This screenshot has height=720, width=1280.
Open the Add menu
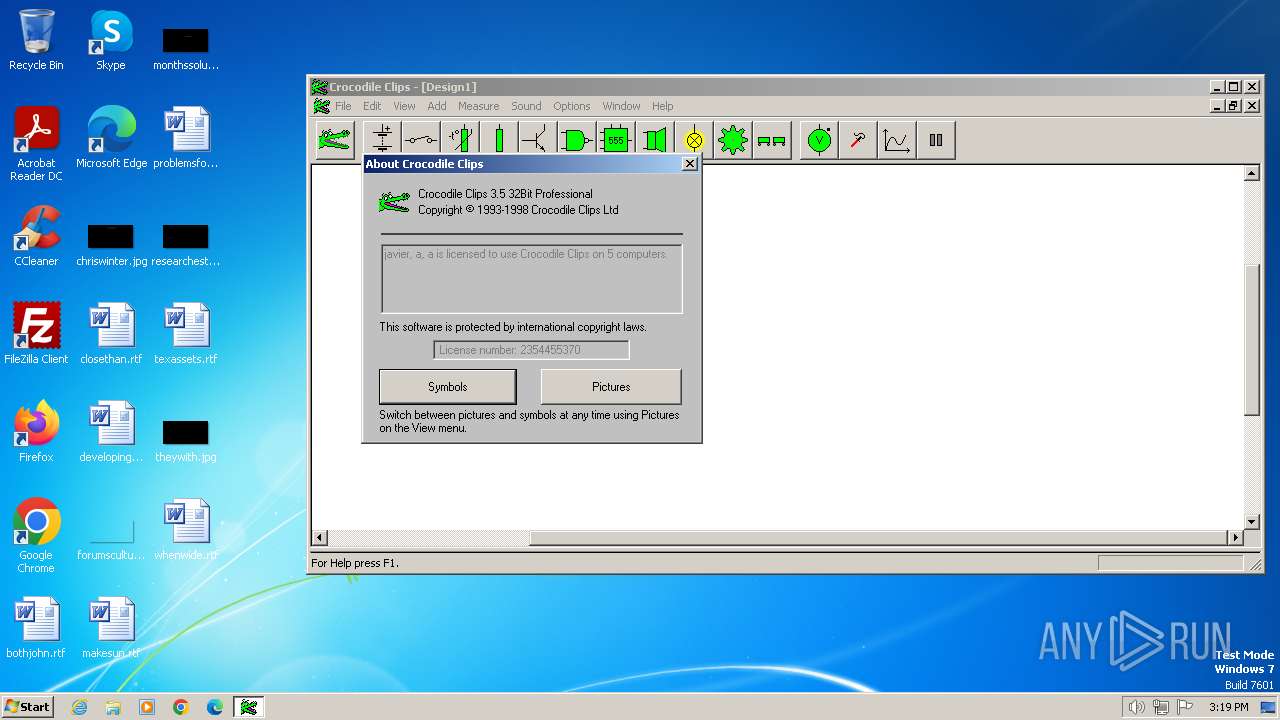(x=437, y=106)
